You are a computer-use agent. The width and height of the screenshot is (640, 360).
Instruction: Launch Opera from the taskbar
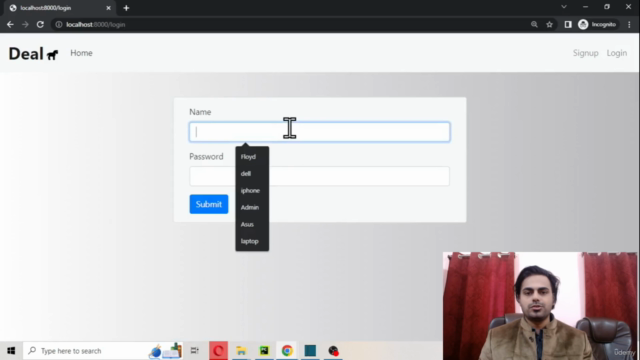218,351
